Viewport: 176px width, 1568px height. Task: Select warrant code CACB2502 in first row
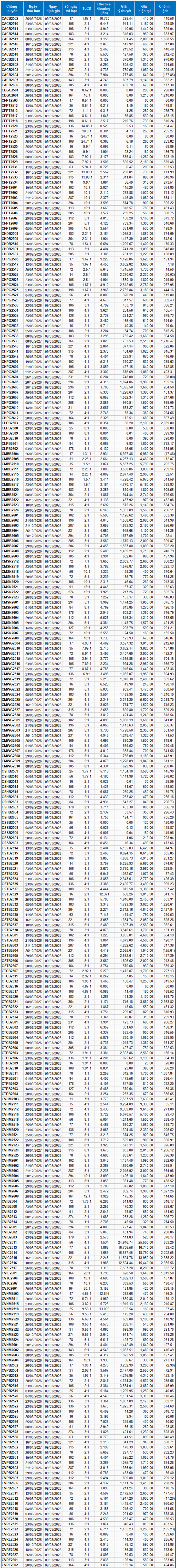[10, 19]
